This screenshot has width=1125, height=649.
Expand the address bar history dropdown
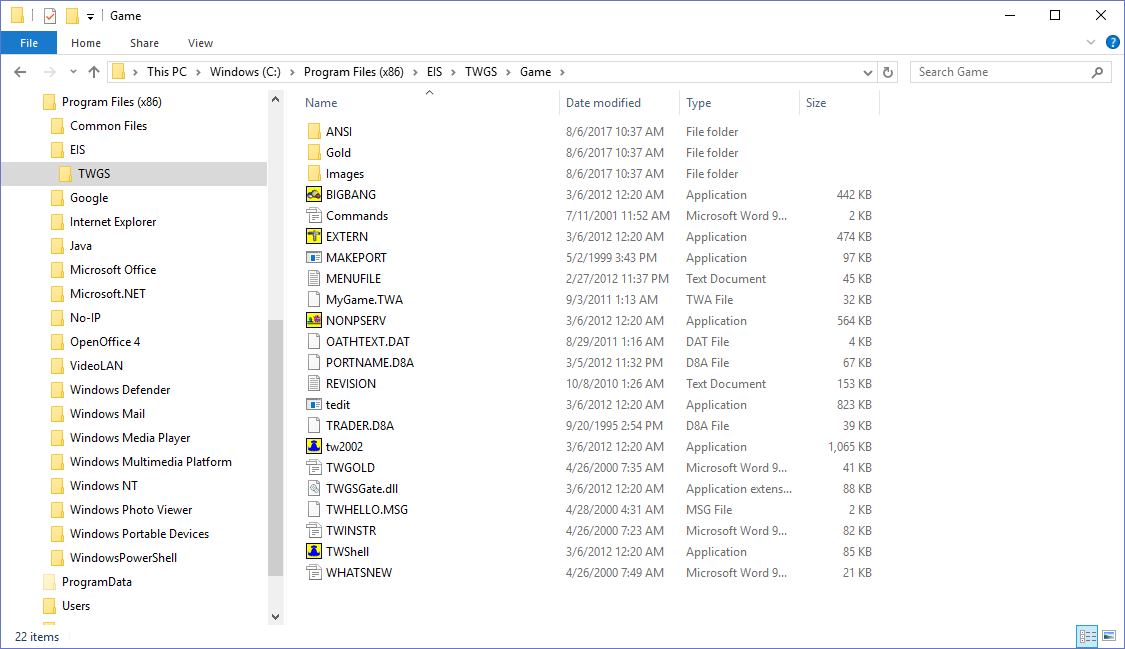point(867,72)
